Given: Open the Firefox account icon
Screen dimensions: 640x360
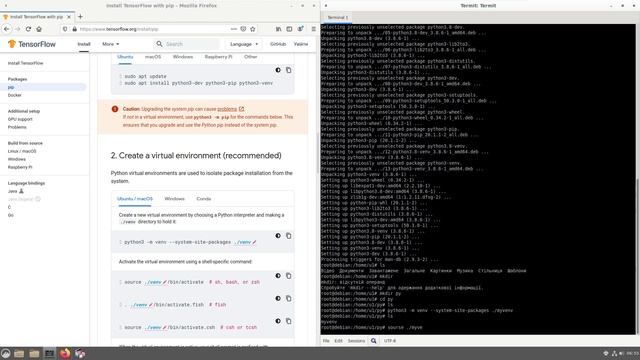Looking at the screenshot, I should tap(300, 29).
